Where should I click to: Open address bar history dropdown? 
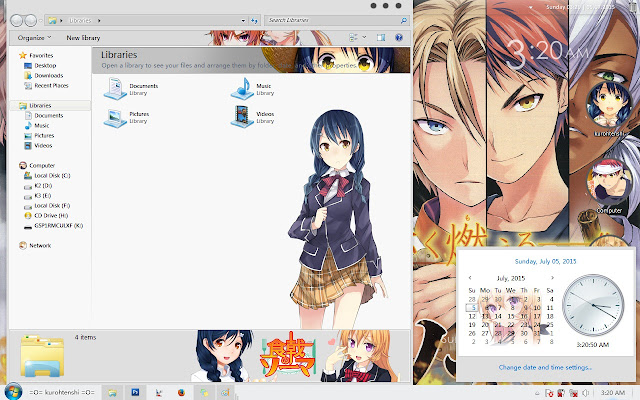pos(243,20)
